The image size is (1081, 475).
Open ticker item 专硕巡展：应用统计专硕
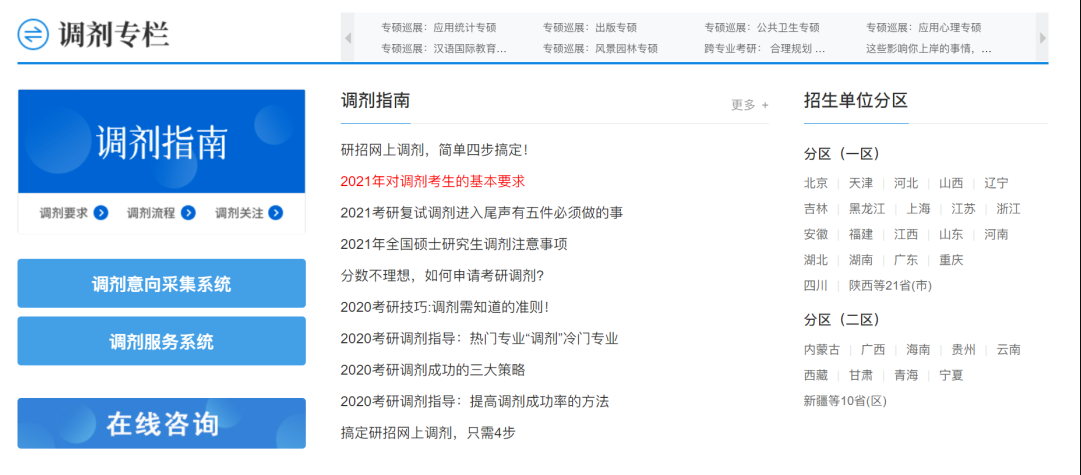[x=438, y=28]
